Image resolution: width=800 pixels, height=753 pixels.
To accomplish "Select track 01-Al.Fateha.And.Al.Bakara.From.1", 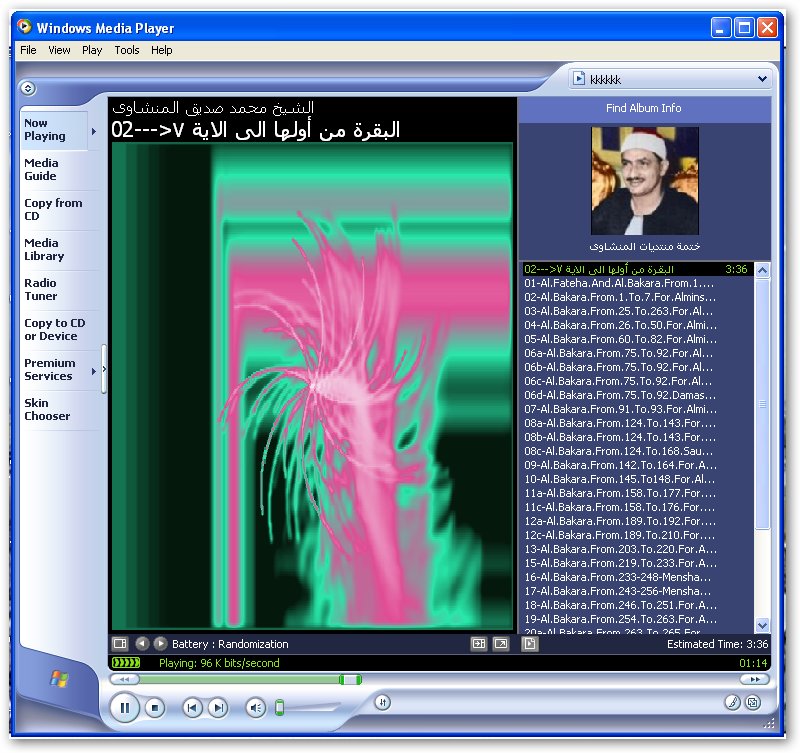I will 637,283.
